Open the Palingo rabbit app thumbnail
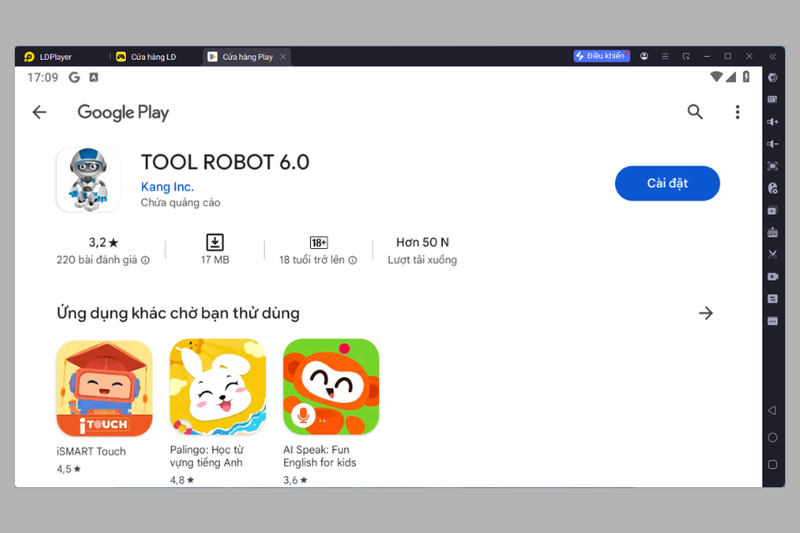Viewport: 800px width, 533px height. click(218, 387)
